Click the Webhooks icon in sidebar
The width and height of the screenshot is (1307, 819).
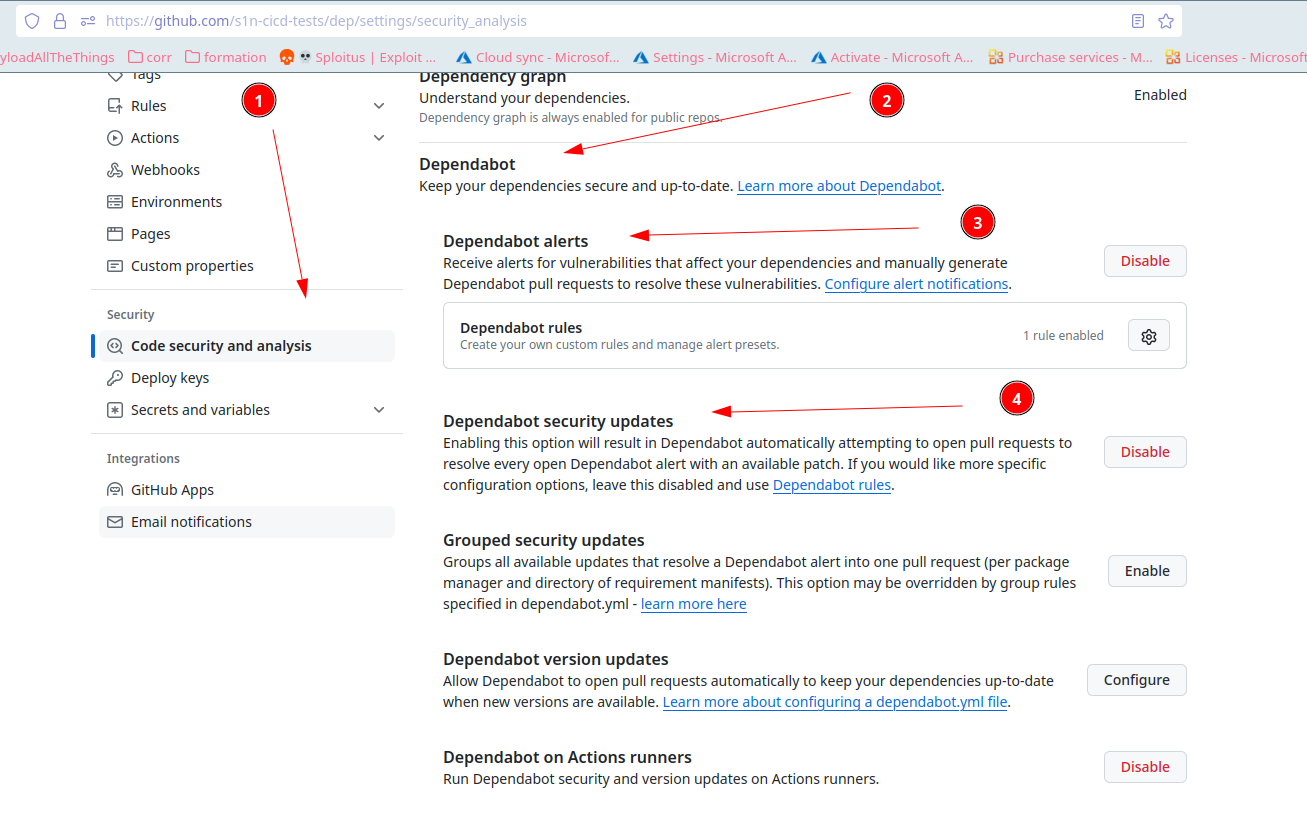coord(115,170)
